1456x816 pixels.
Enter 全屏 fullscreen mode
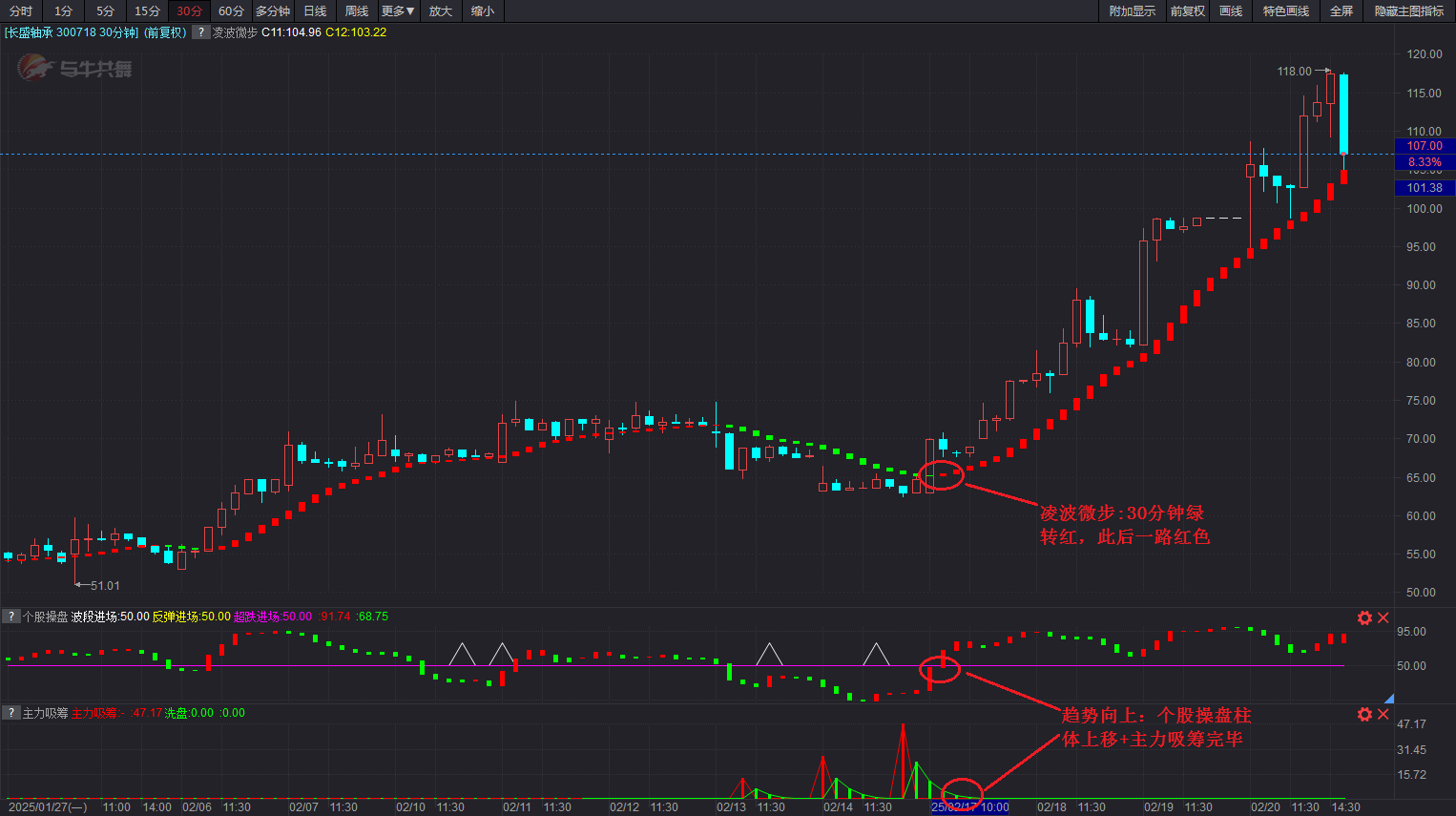coord(1342,11)
